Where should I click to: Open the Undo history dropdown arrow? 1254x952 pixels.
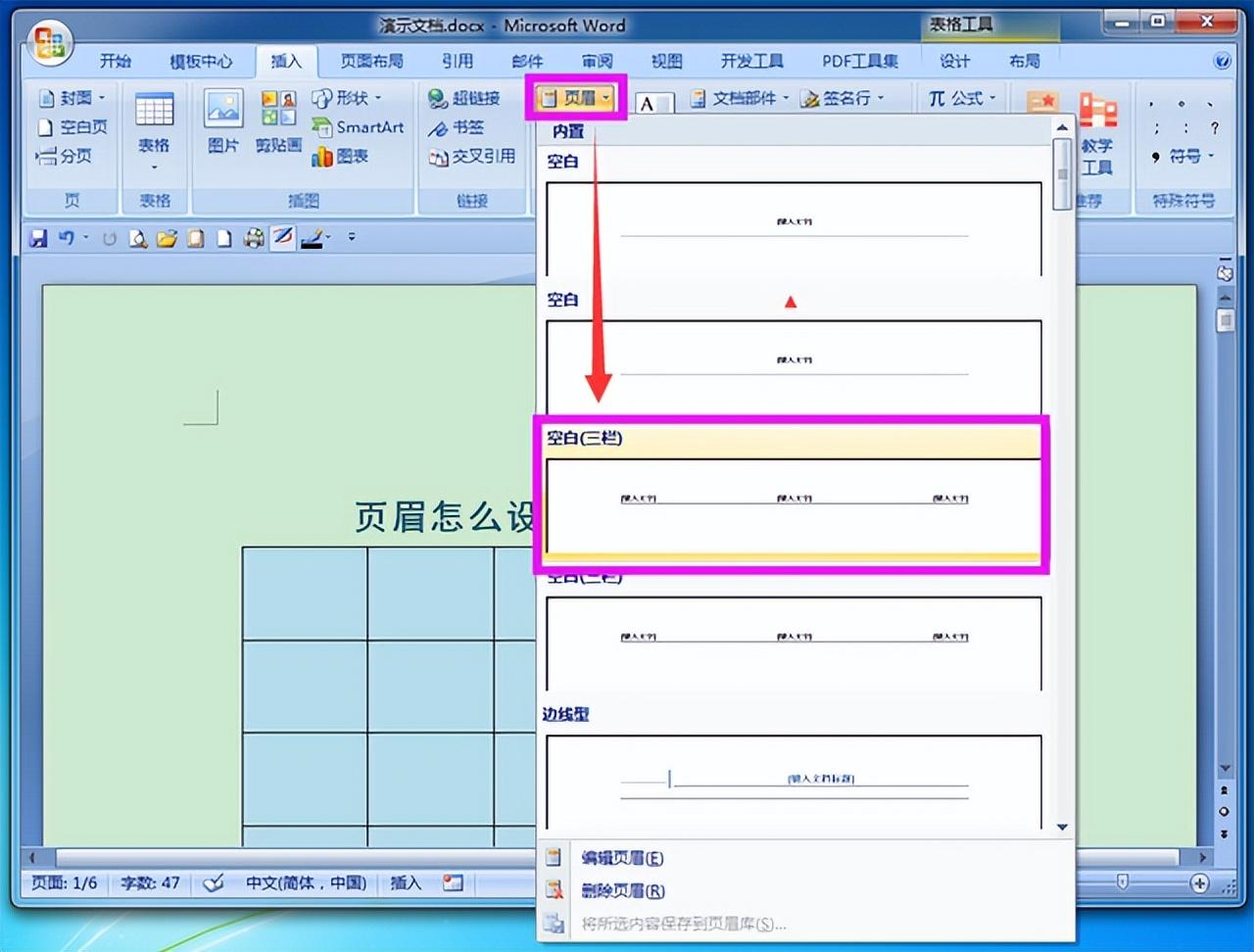(85, 237)
